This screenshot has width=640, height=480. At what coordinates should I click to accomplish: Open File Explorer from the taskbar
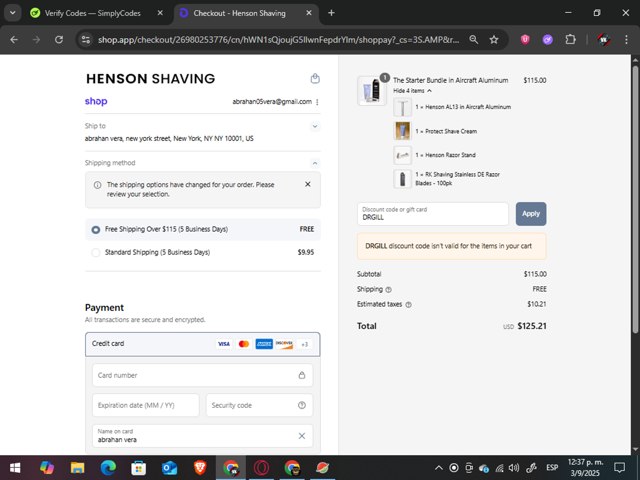(77, 467)
